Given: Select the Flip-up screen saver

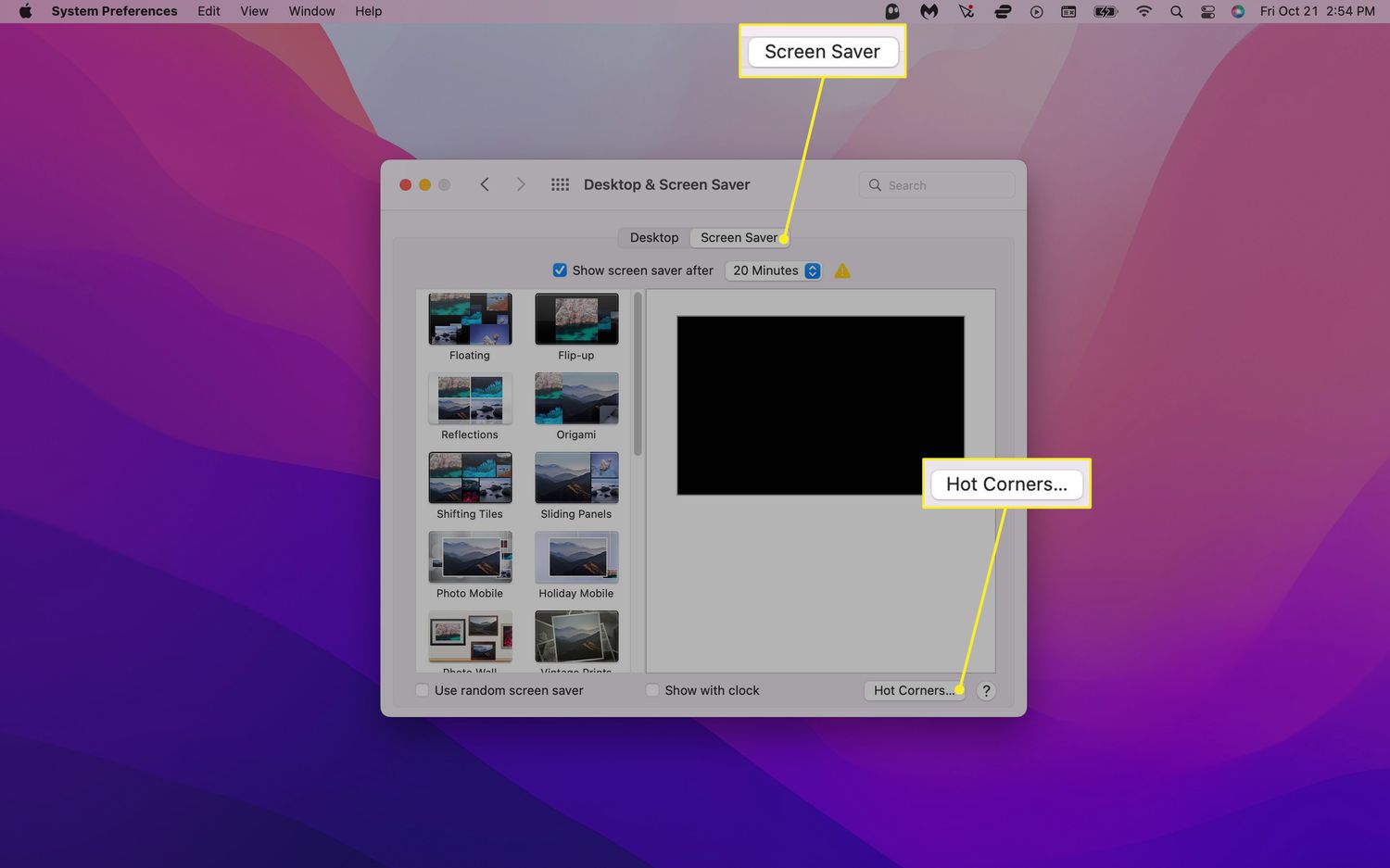Looking at the screenshot, I should pyautogui.click(x=576, y=327).
